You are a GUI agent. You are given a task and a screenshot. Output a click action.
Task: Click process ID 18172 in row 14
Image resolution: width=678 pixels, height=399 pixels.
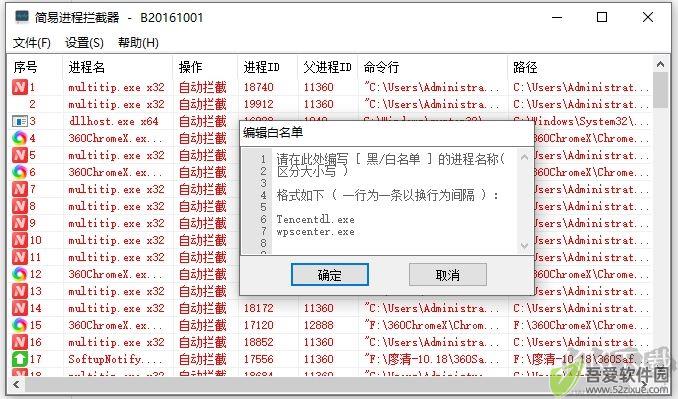pyautogui.click(x=259, y=308)
